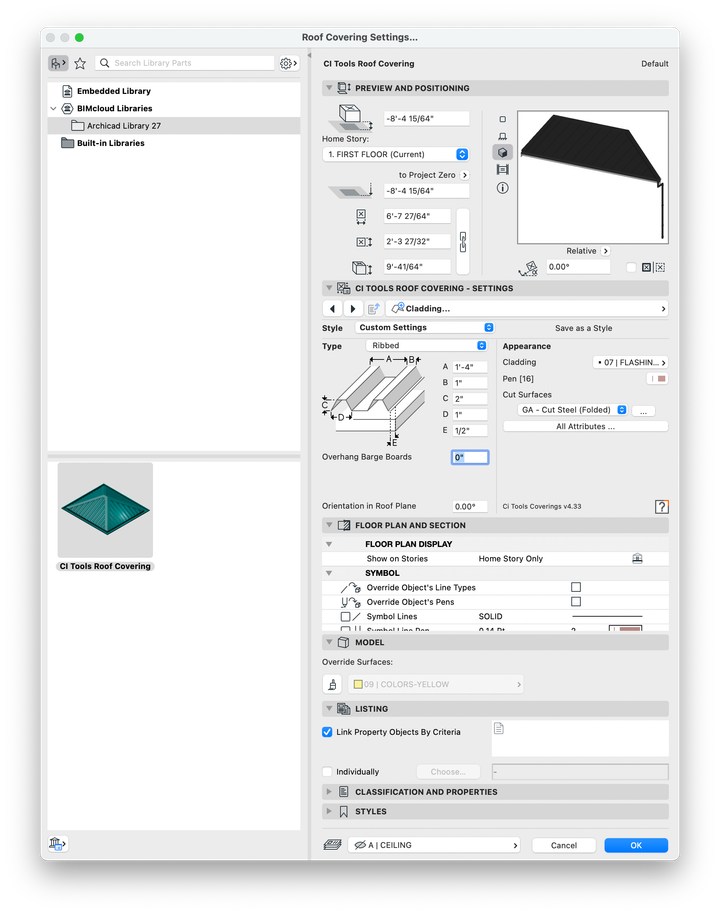Click the library manager icon at bottom left
Viewport: 720px width, 914px height.
[58, 843]
